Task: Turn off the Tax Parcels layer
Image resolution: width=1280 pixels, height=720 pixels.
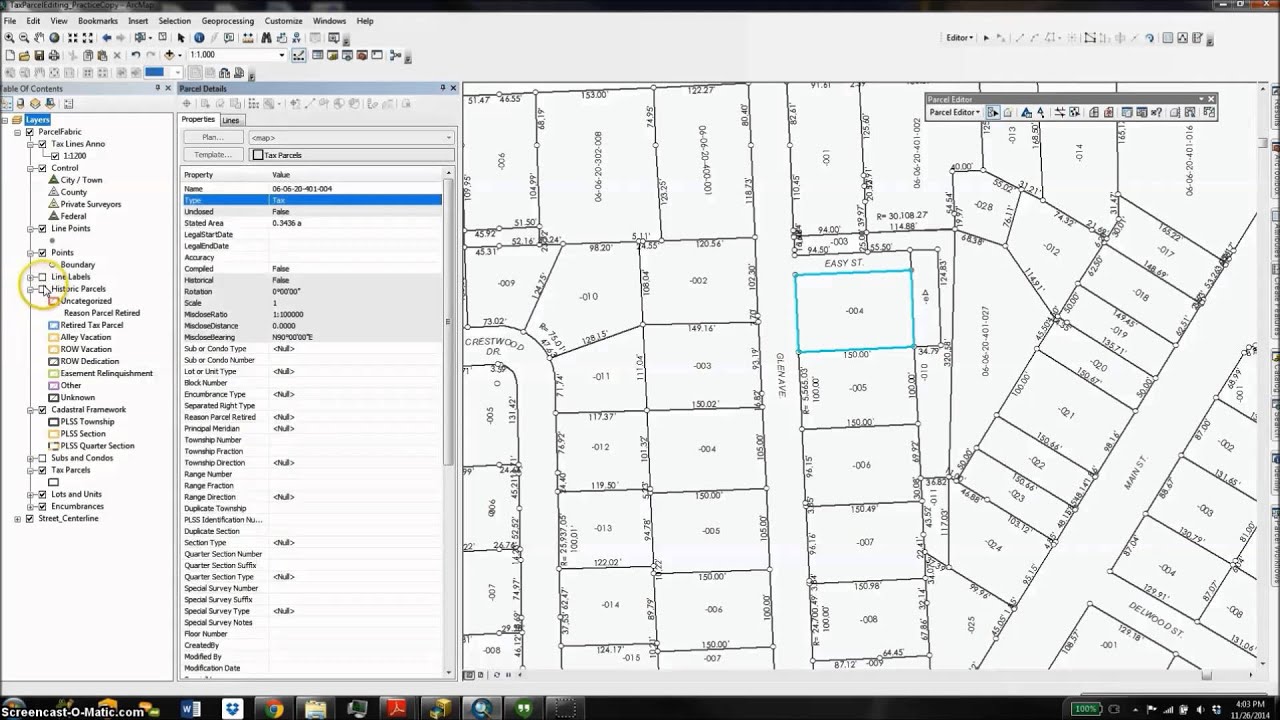Action: pyautogui.click(x=42, y=470)
